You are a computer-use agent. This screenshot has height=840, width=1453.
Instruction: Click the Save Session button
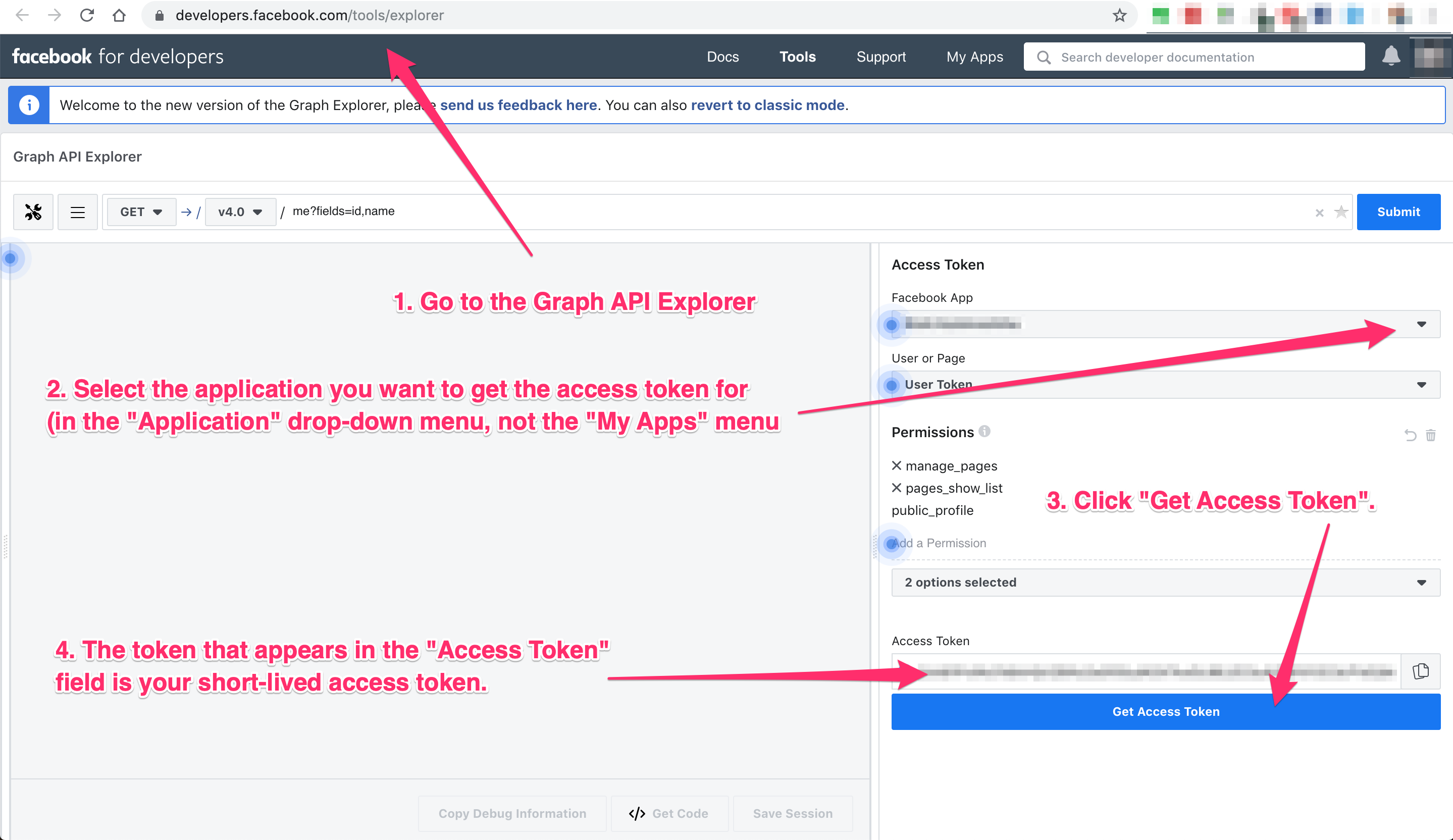(x=793, y=813)
